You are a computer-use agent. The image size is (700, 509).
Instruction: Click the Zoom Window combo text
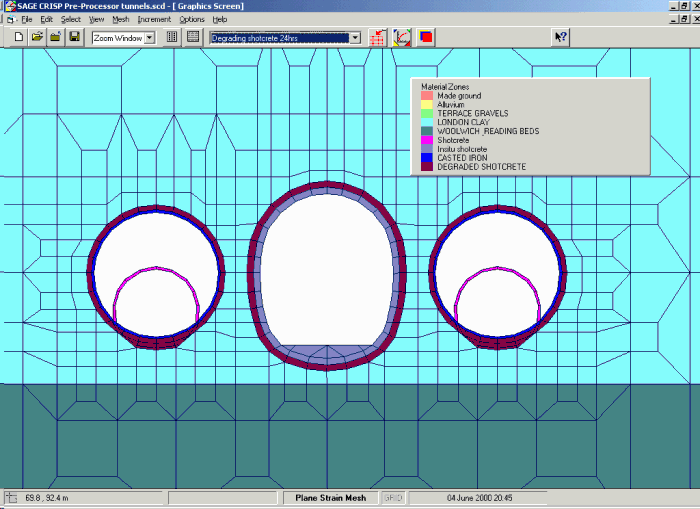pyautogui.click(x=118, y=38)
